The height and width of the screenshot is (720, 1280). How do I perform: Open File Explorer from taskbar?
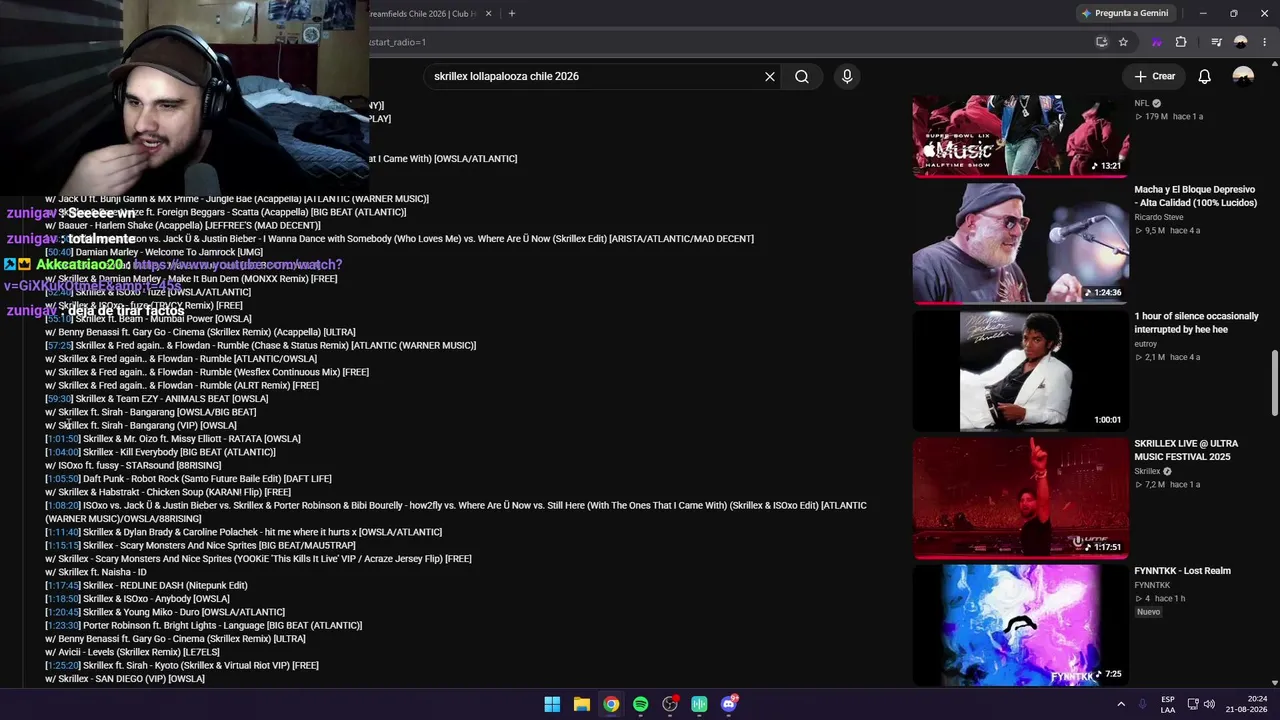click(x=581, y=704)
